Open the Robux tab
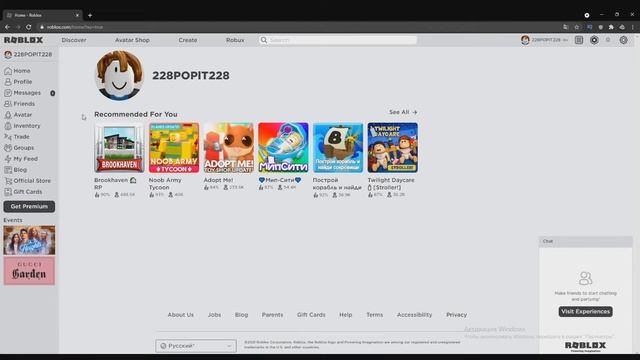The image size is (640, 360). click(235, 40)
